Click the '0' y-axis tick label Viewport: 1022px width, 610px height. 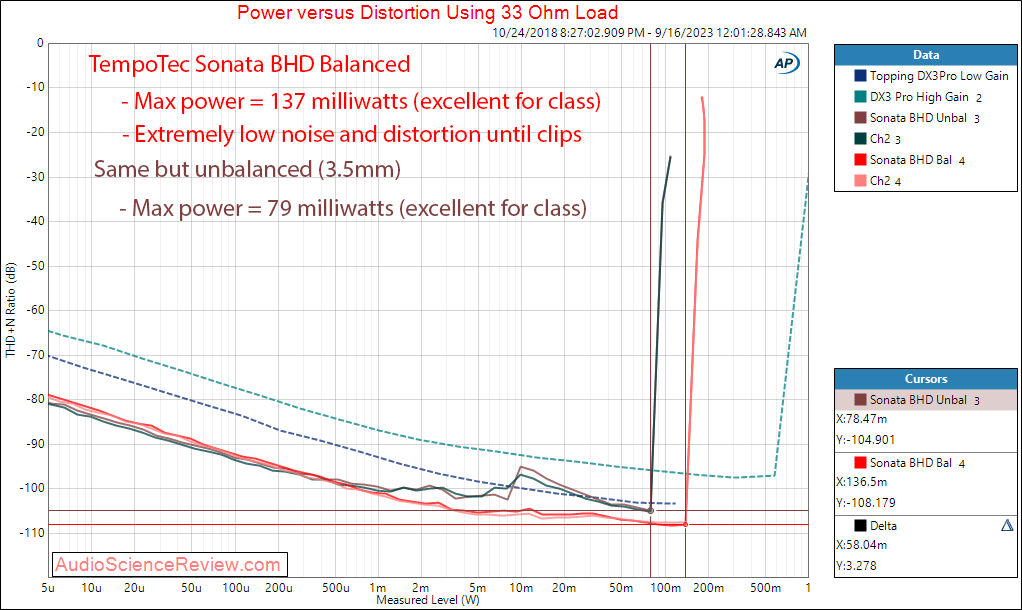(x=40, y=43)
